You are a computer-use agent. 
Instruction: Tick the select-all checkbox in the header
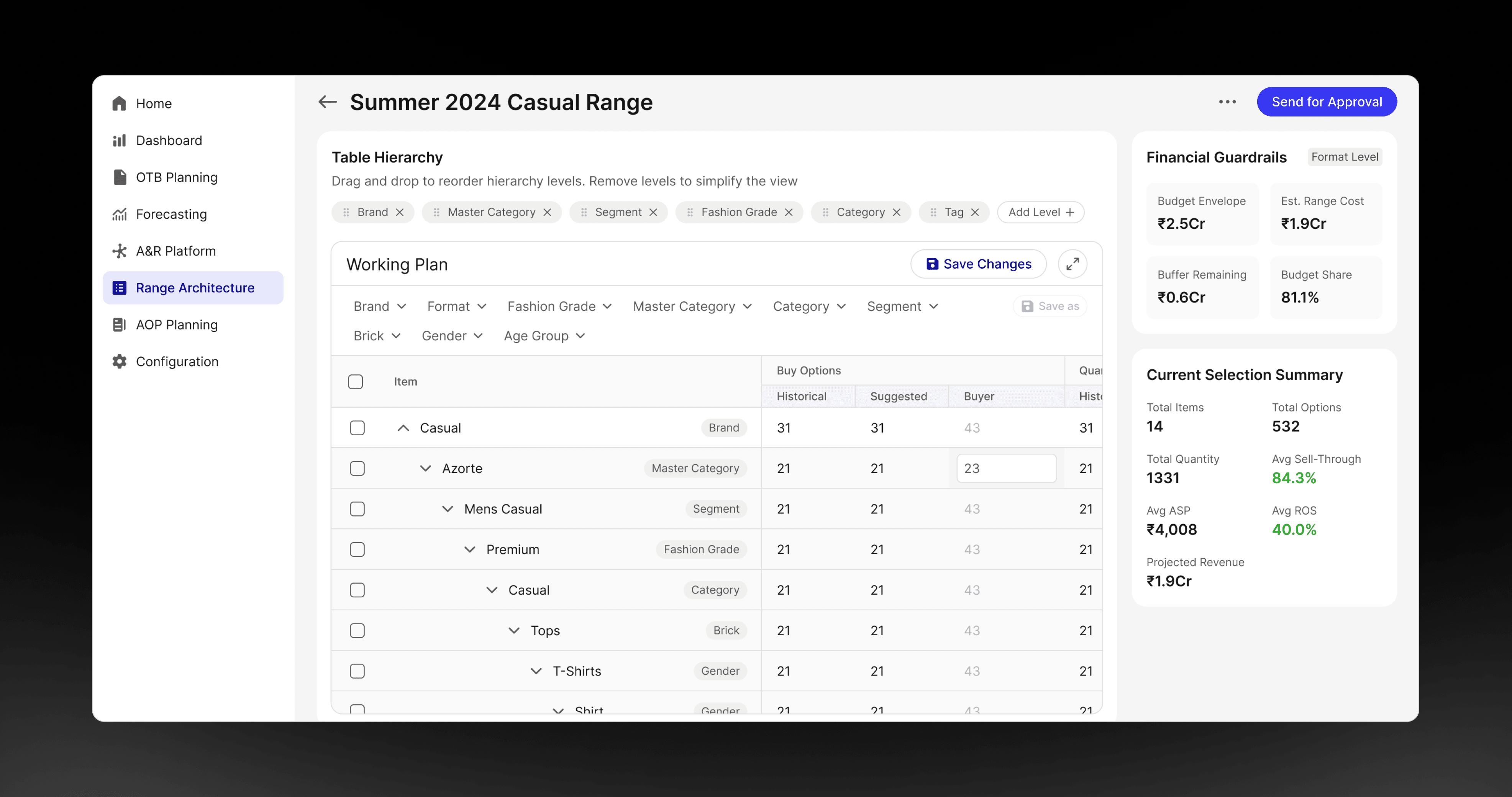(x=356, y=382)
